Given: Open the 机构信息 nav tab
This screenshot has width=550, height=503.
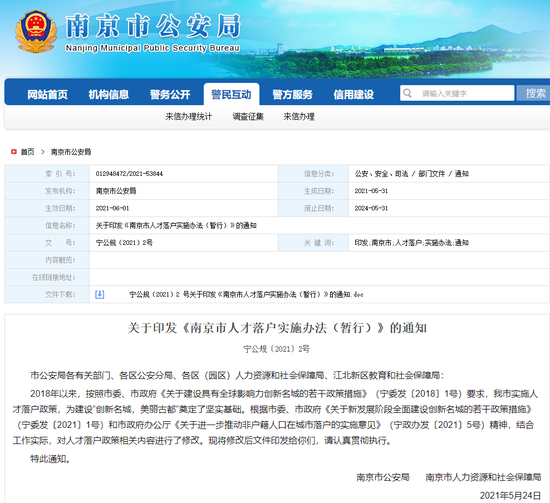Looking at the screenshot, I should tap(109, 94).
